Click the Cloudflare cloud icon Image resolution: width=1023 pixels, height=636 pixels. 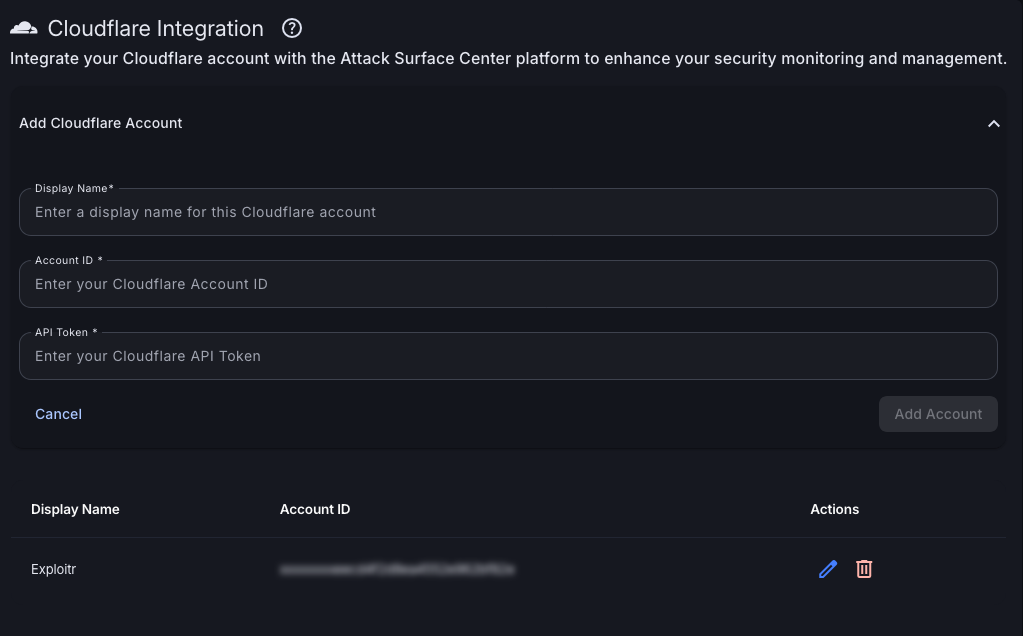pos(22,28)
